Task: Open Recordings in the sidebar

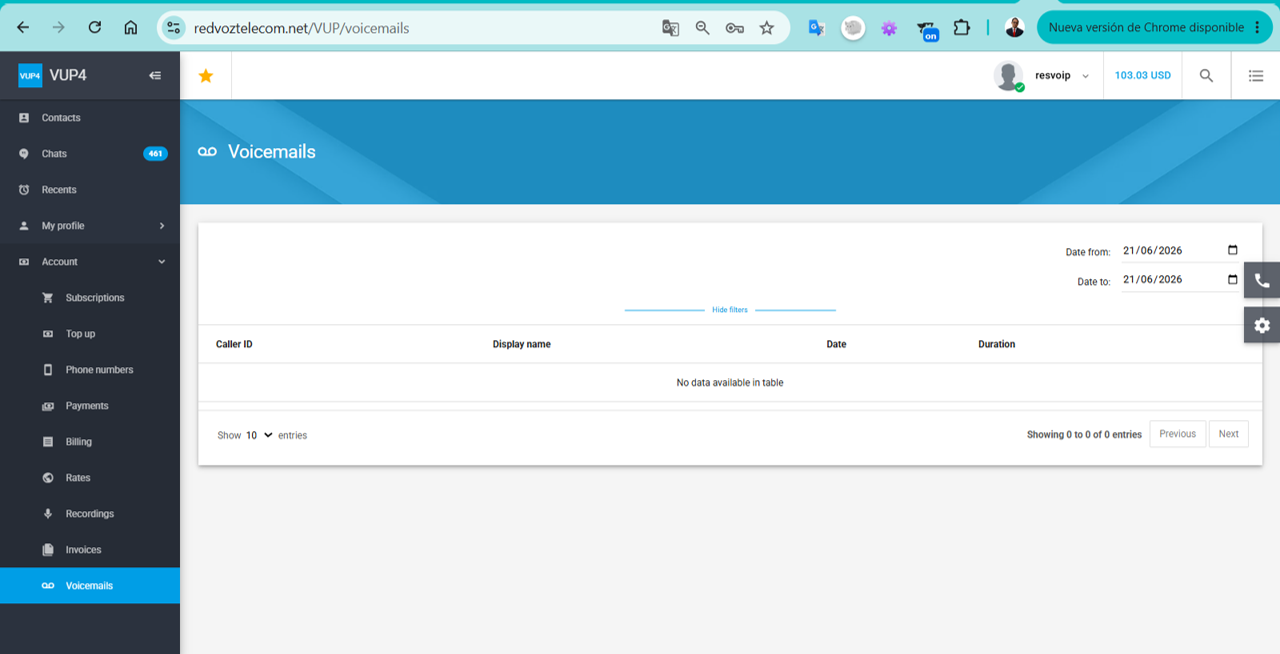Action: pos(90,514)
